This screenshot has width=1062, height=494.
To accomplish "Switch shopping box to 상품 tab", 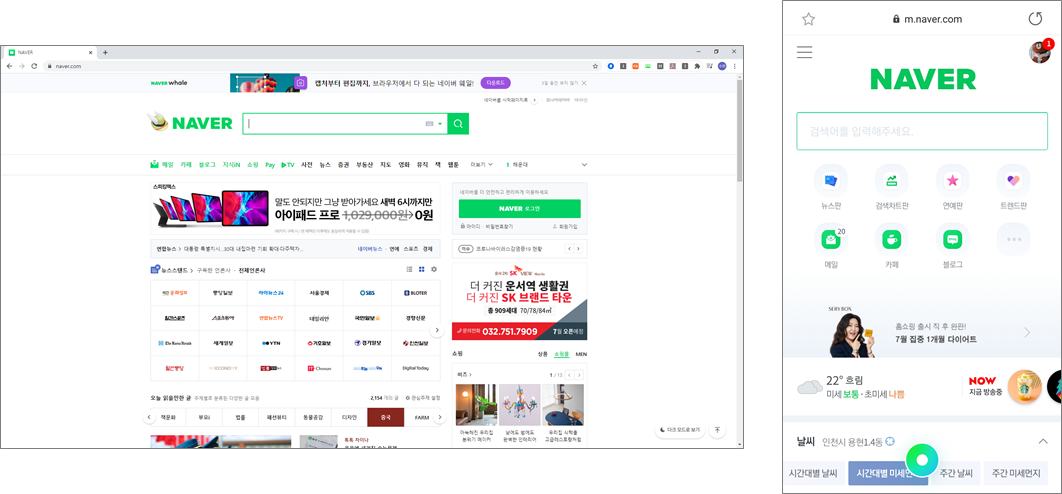I will pyautogui.click(x=543, y=354).
